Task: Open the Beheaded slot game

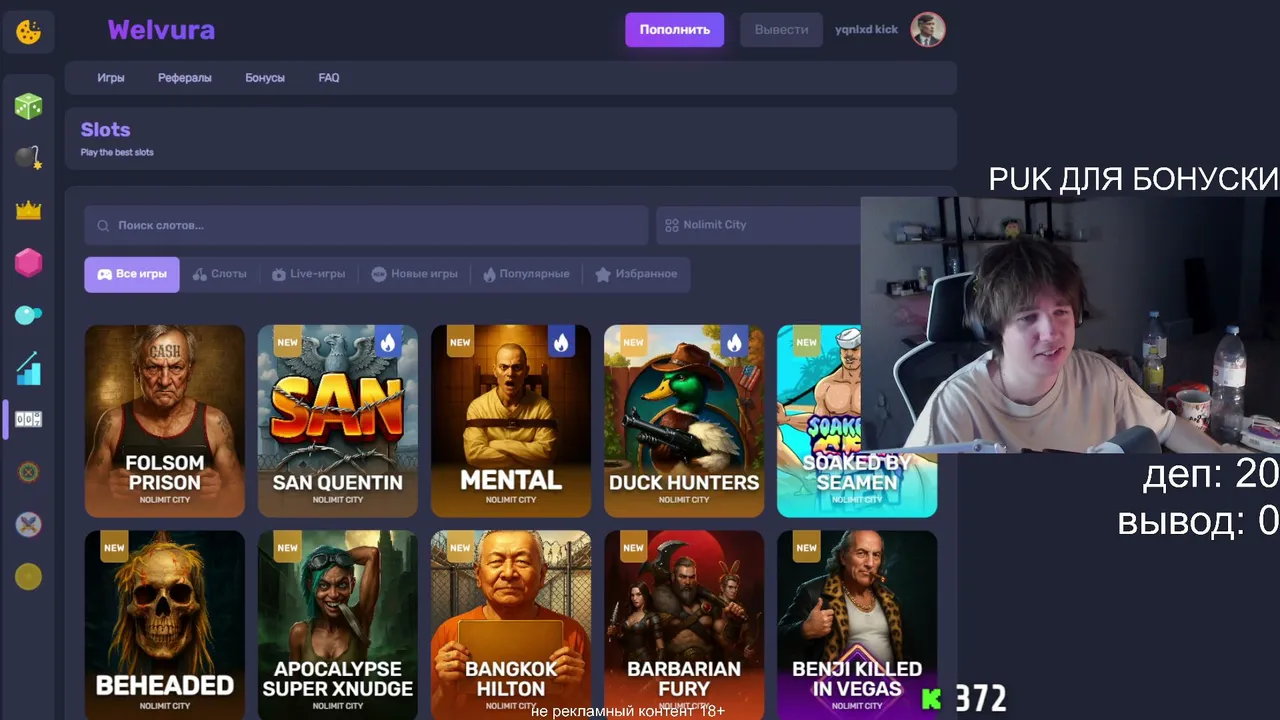Action: coord(165,625)
